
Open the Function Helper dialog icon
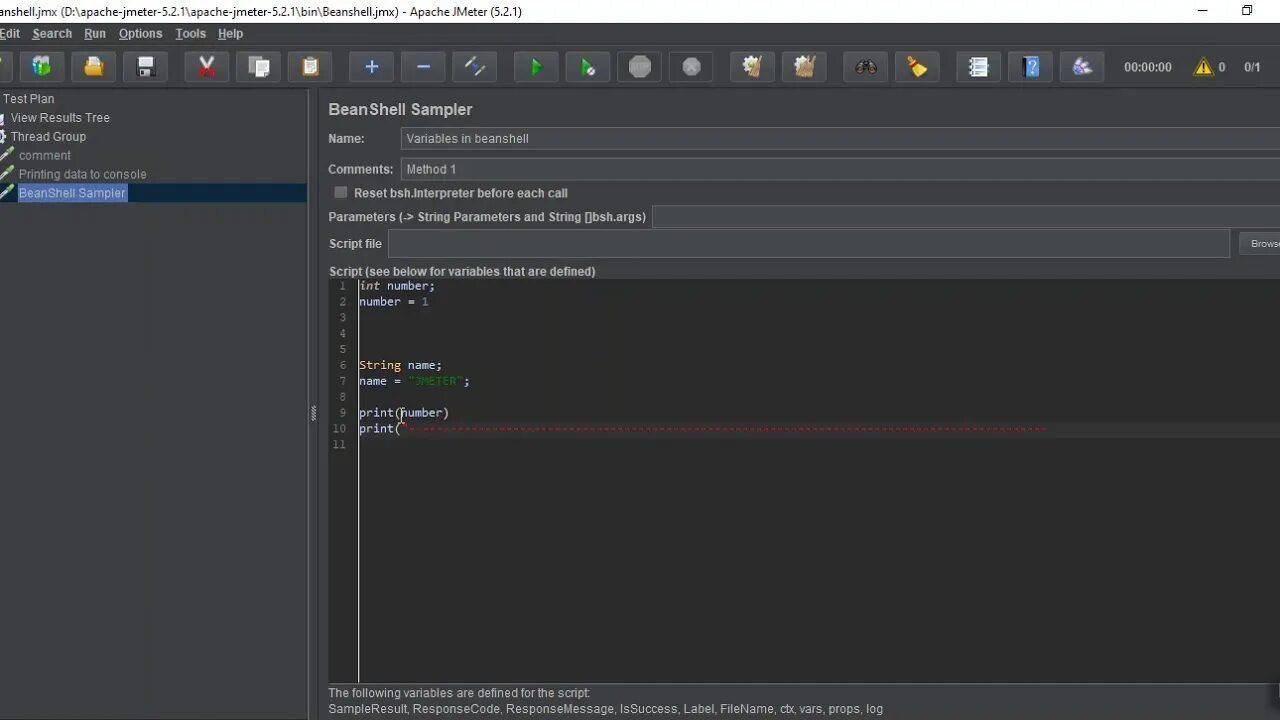[979, 67]
